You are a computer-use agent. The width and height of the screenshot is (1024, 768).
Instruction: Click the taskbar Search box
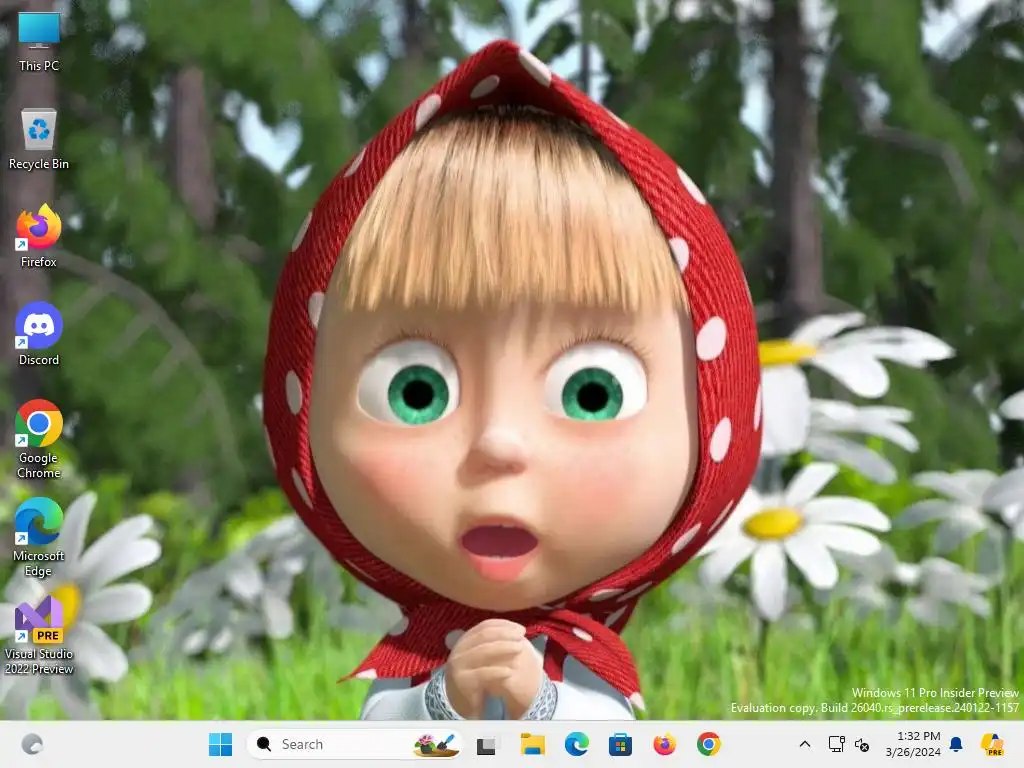pos(354,744)
